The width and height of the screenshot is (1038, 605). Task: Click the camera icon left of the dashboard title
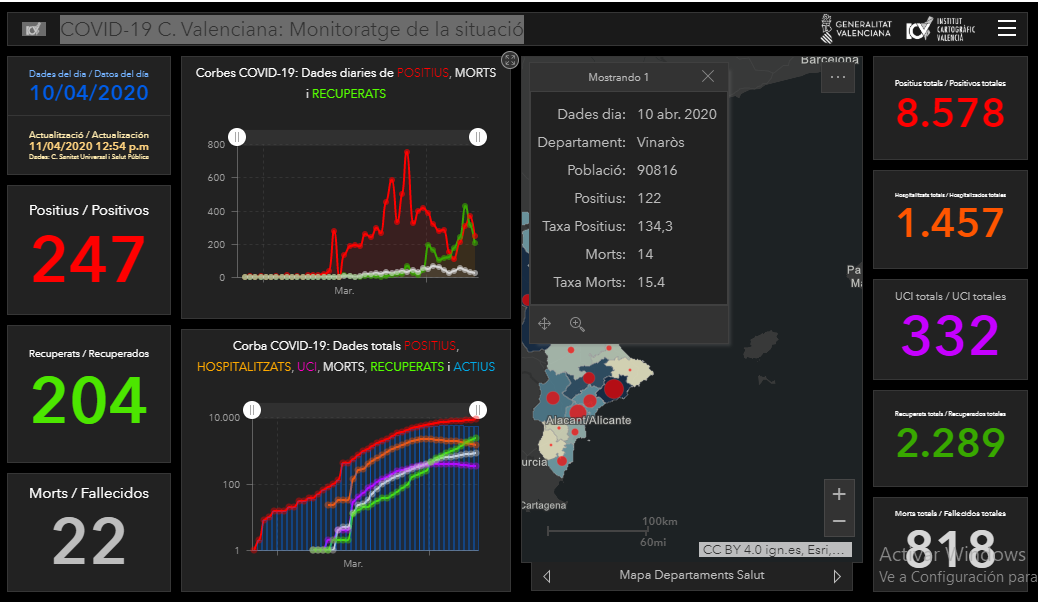[x=34, y=29]
